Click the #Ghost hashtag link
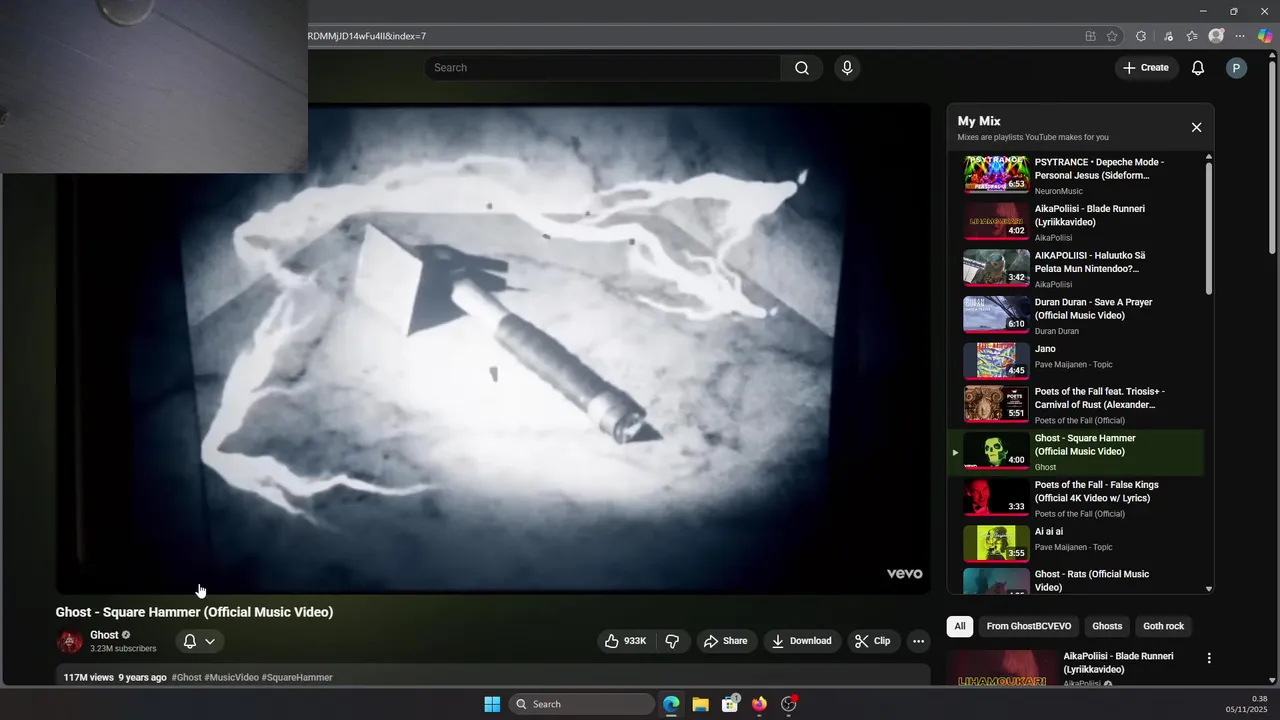The width and height of the screenshot is (1280, 720). point(186,677)
